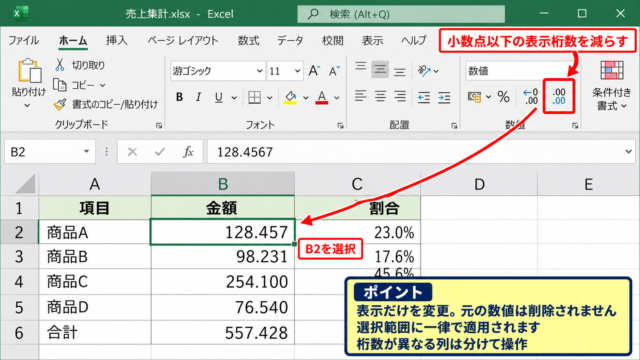
Task: Click the Name Box showing B2
Action: pyautogui.click(x=50, y=152)
